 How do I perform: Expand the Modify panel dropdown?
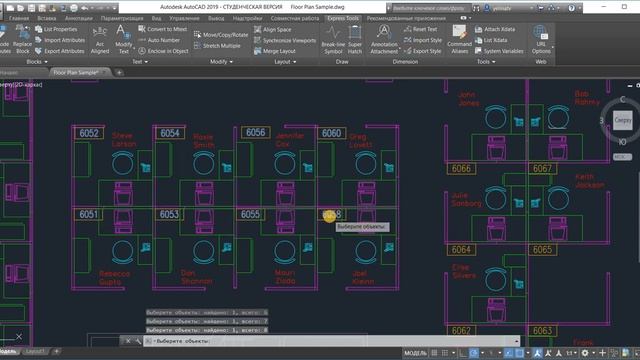click(x=221, y=62)
